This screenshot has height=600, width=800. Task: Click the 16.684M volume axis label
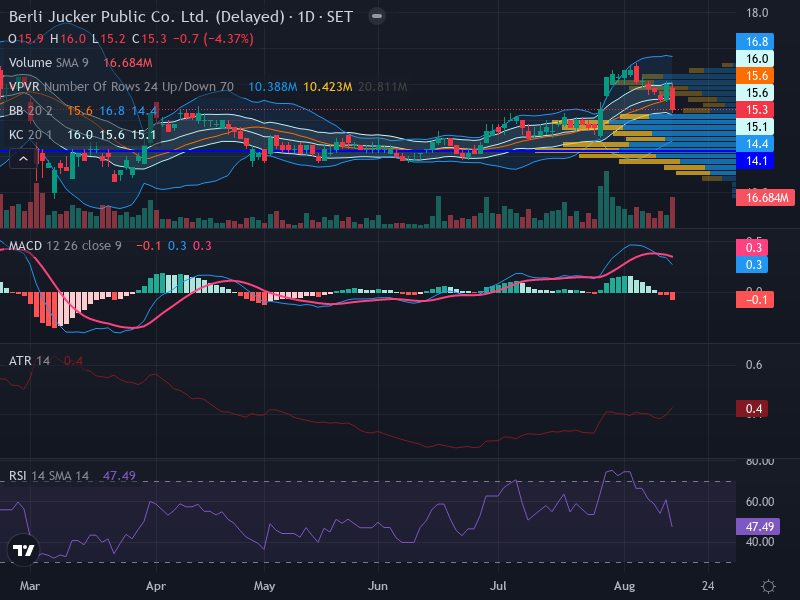tap(765, 197)
